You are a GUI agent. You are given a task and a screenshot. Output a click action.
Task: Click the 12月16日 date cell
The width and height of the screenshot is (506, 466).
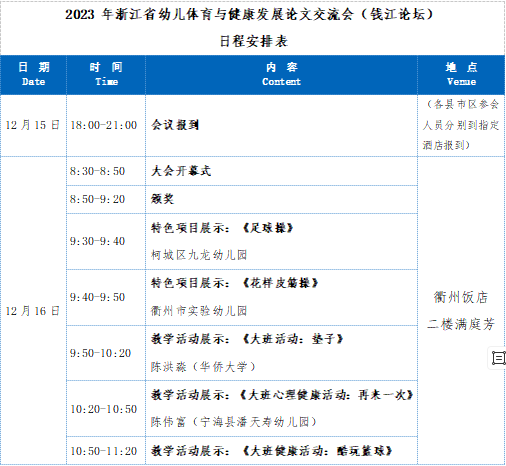33,311
